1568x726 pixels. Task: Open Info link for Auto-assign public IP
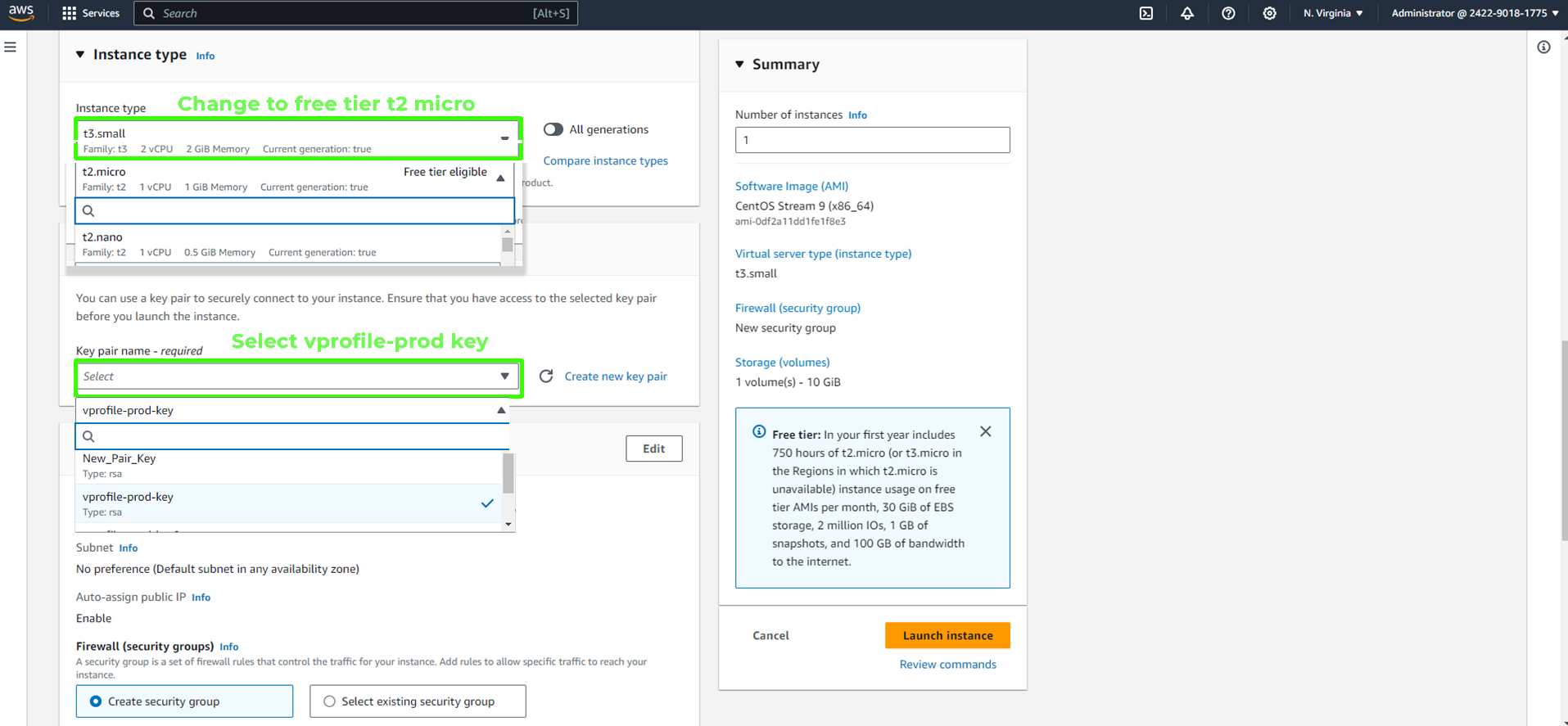(201, 597)
